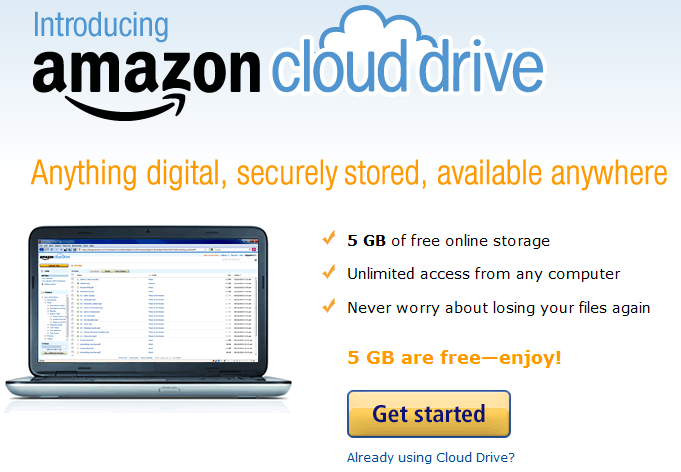Click the storage usage bar on laptop

click(x=54, y=347)
